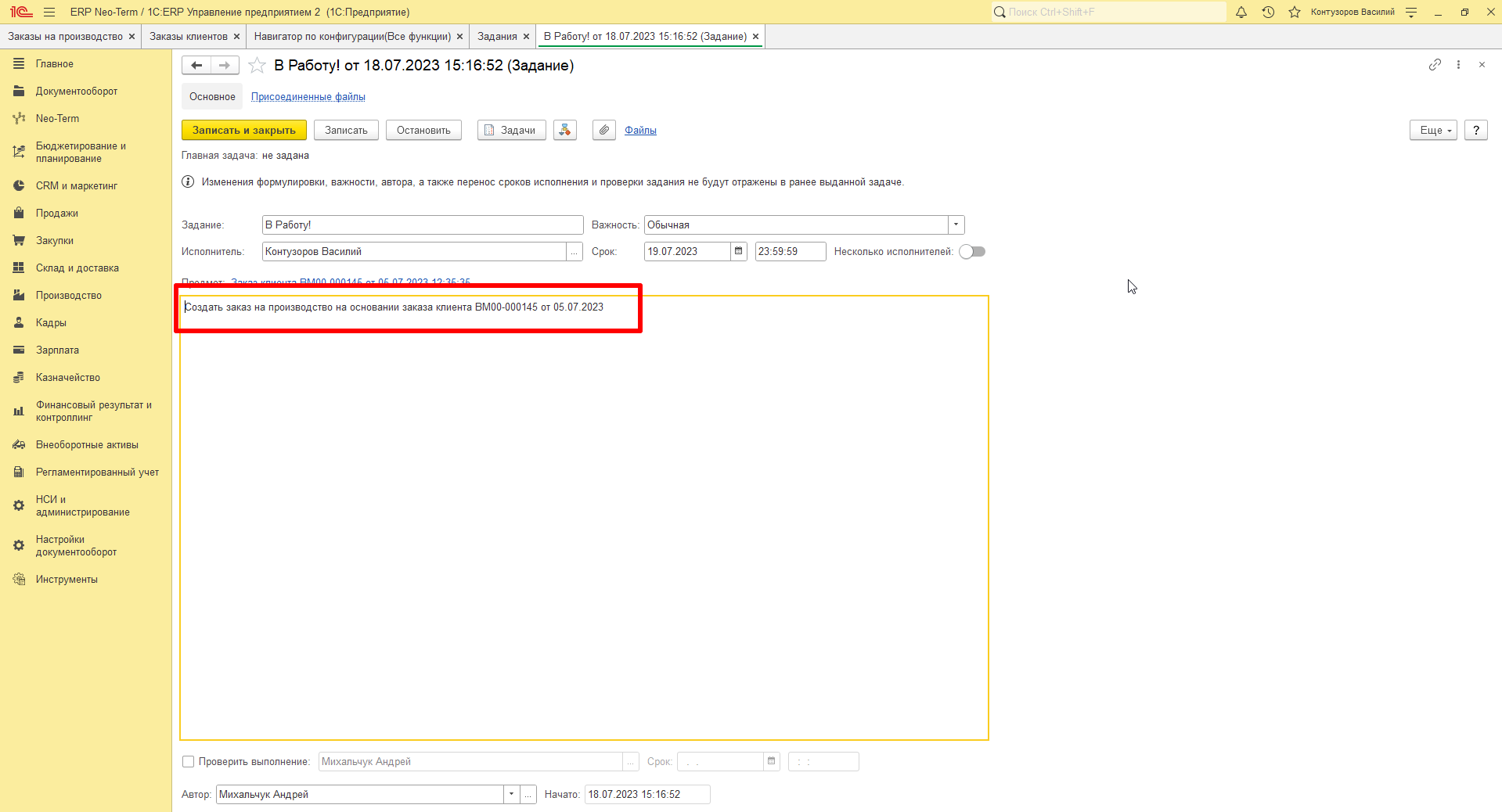This screenshot has height=812, width=1502.
Task: Open Автор selection ellipsis button
Action: click(528, 794)
